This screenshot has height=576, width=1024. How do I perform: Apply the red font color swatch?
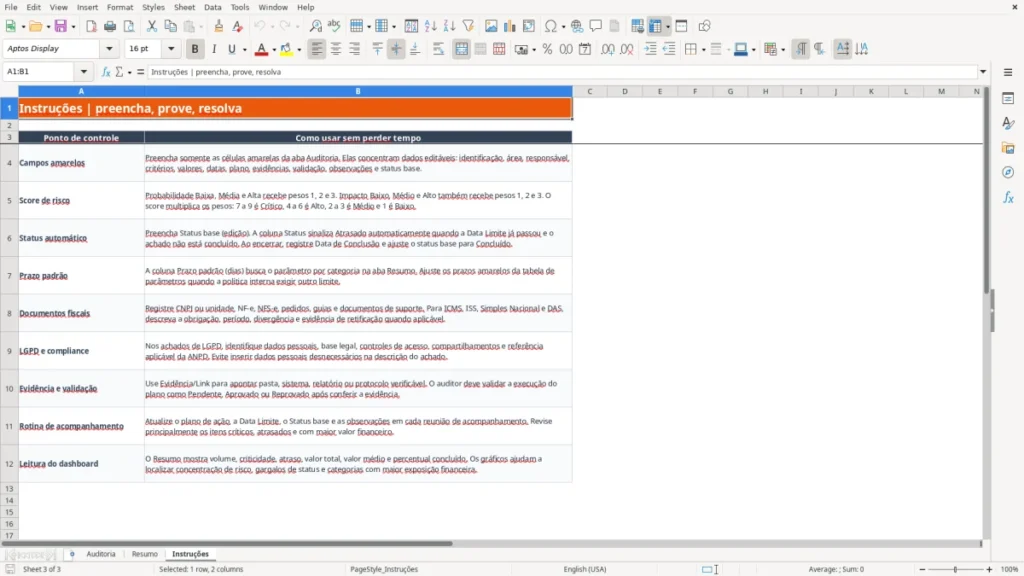point(261,49)
